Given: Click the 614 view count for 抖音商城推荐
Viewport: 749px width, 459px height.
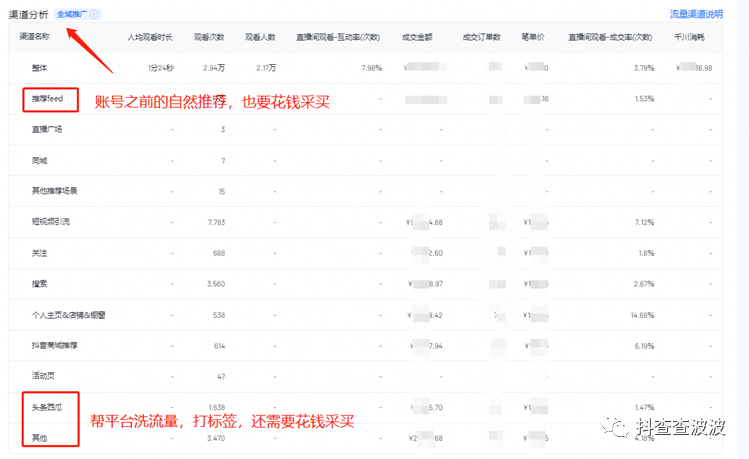Looking at the screenshot, I should pyautogui.click(x=219, y=346).
